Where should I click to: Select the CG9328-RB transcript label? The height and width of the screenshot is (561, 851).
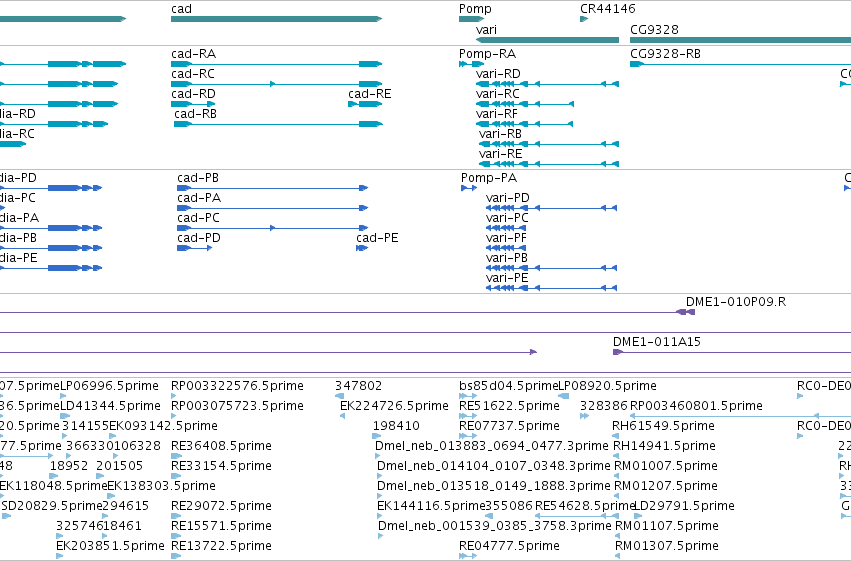665,54
